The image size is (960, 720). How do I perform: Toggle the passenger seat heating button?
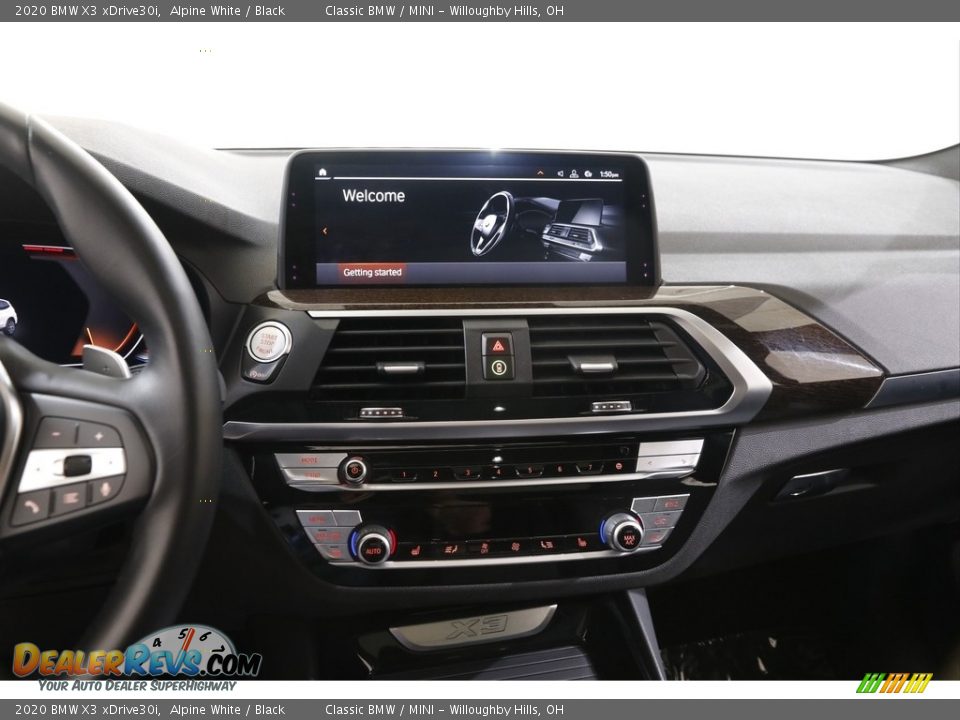[x=580, y=542]
